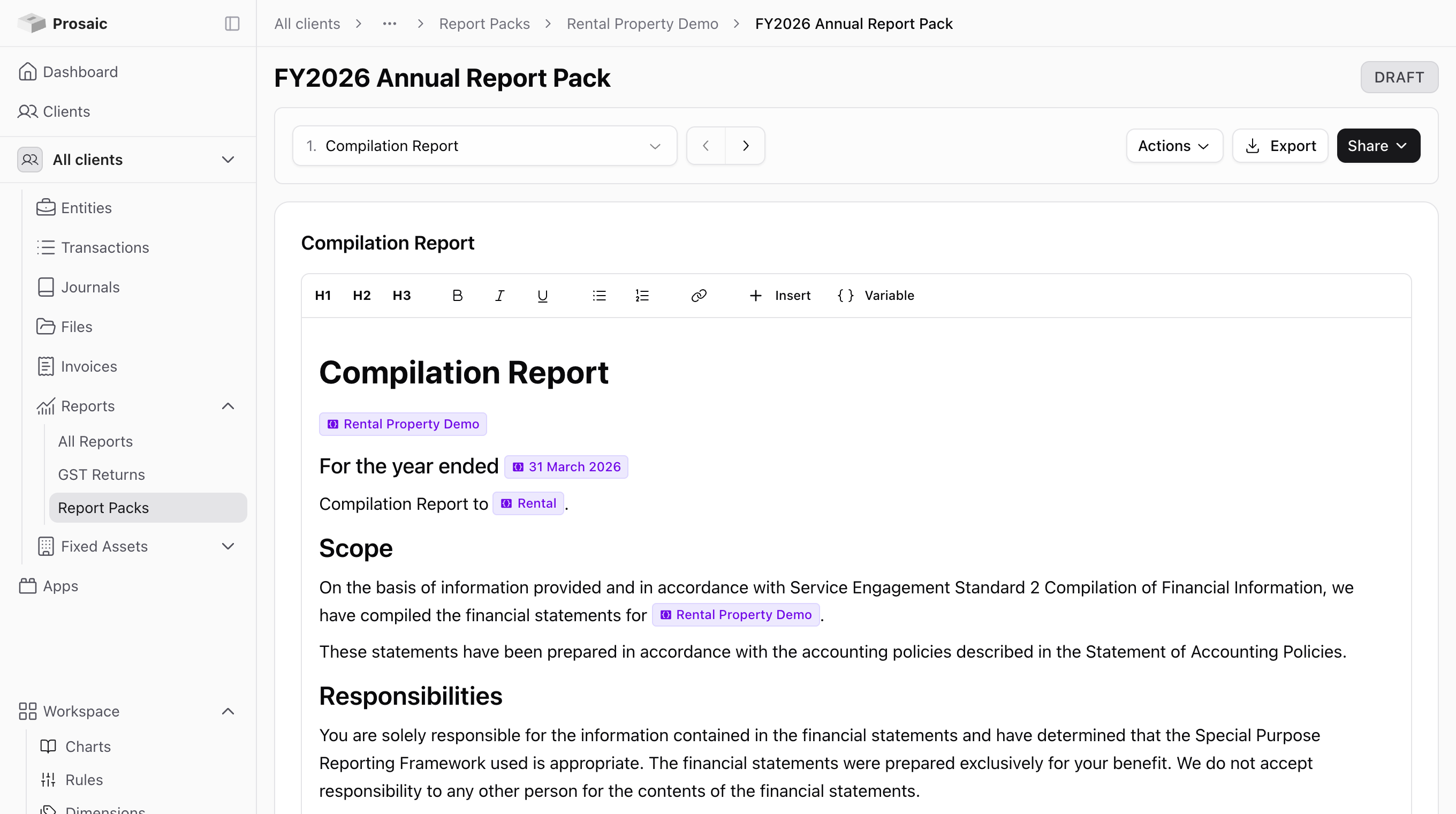Expand the Fixed Assets group chevron
This screenshot has width=1456, height=814.
pyautogui.click(x=228, y=546)
